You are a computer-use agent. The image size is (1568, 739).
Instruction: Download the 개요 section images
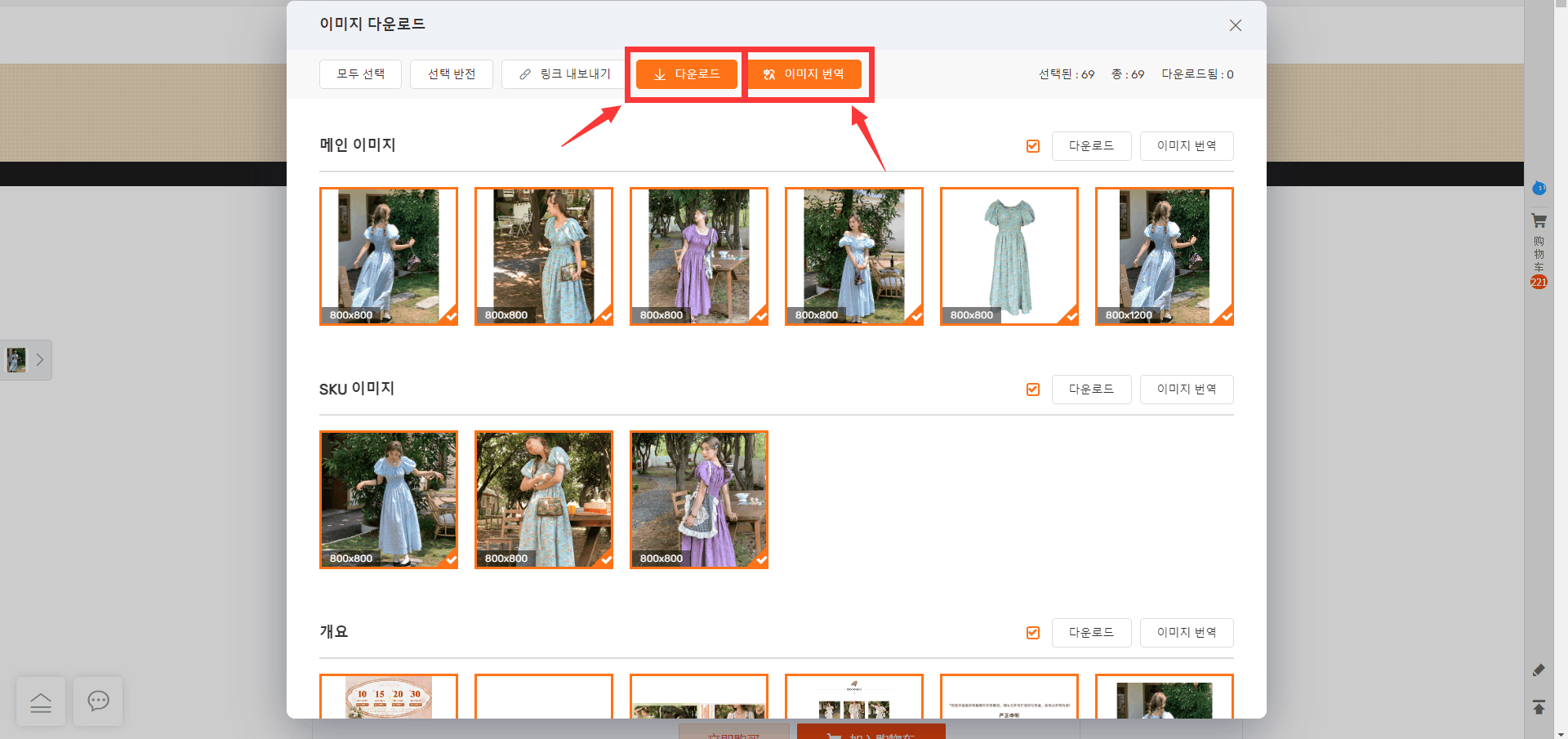click(x=1091, y=633)
